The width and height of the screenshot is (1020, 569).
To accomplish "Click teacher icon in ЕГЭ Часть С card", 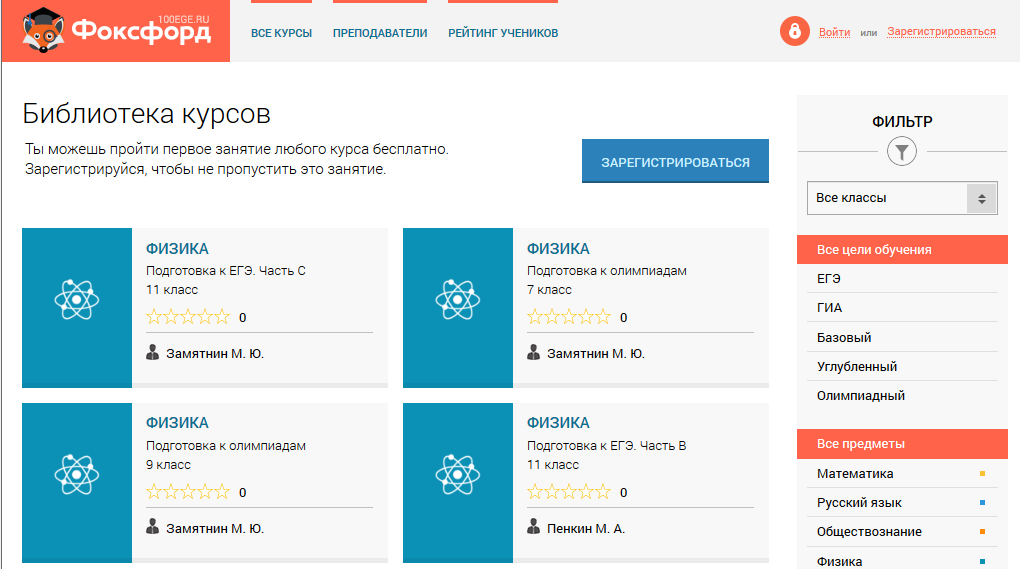I will click(x=152, y=352).
